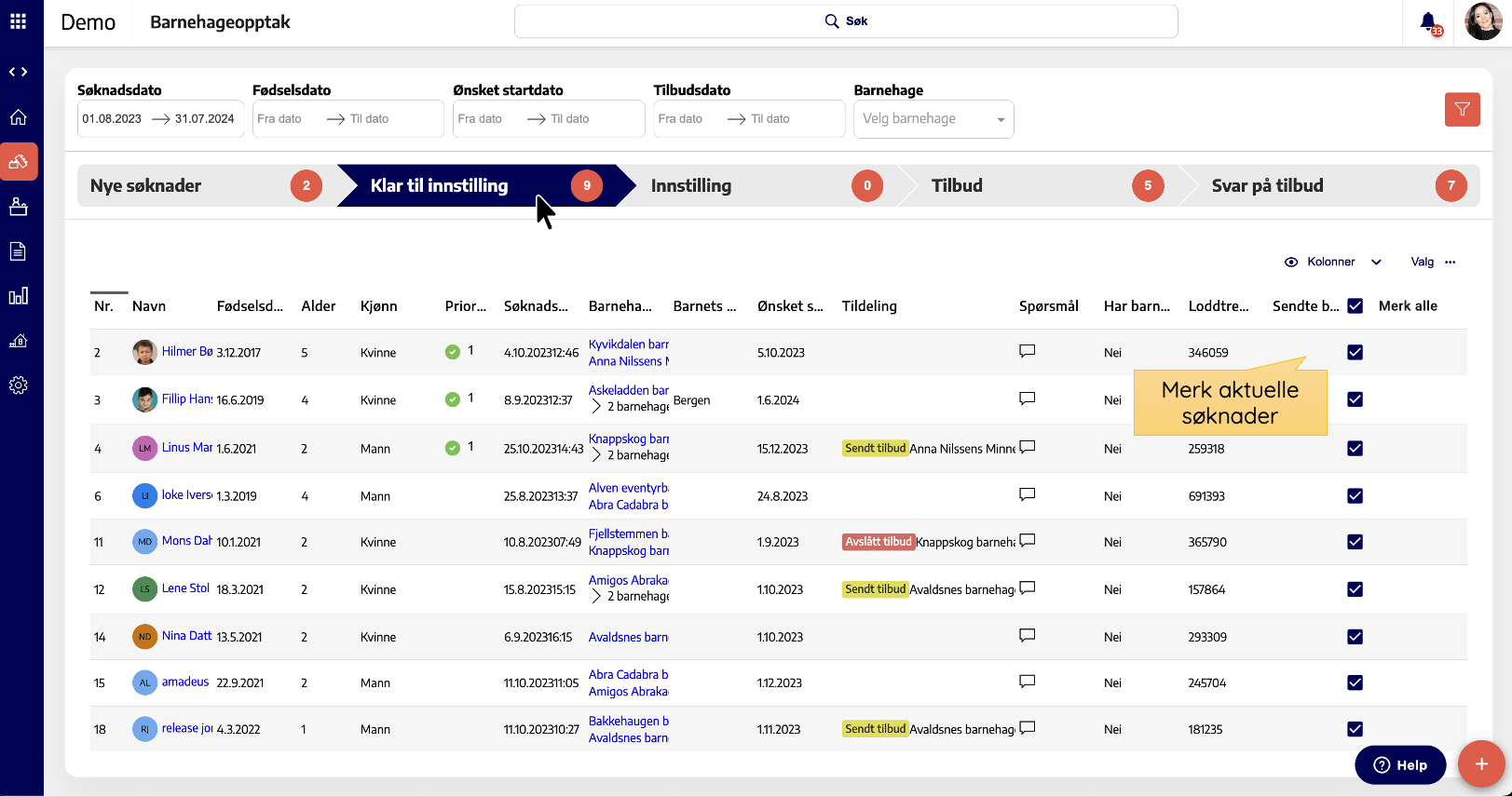Open the question bubble for amadeus row

tap(1028, 682)
